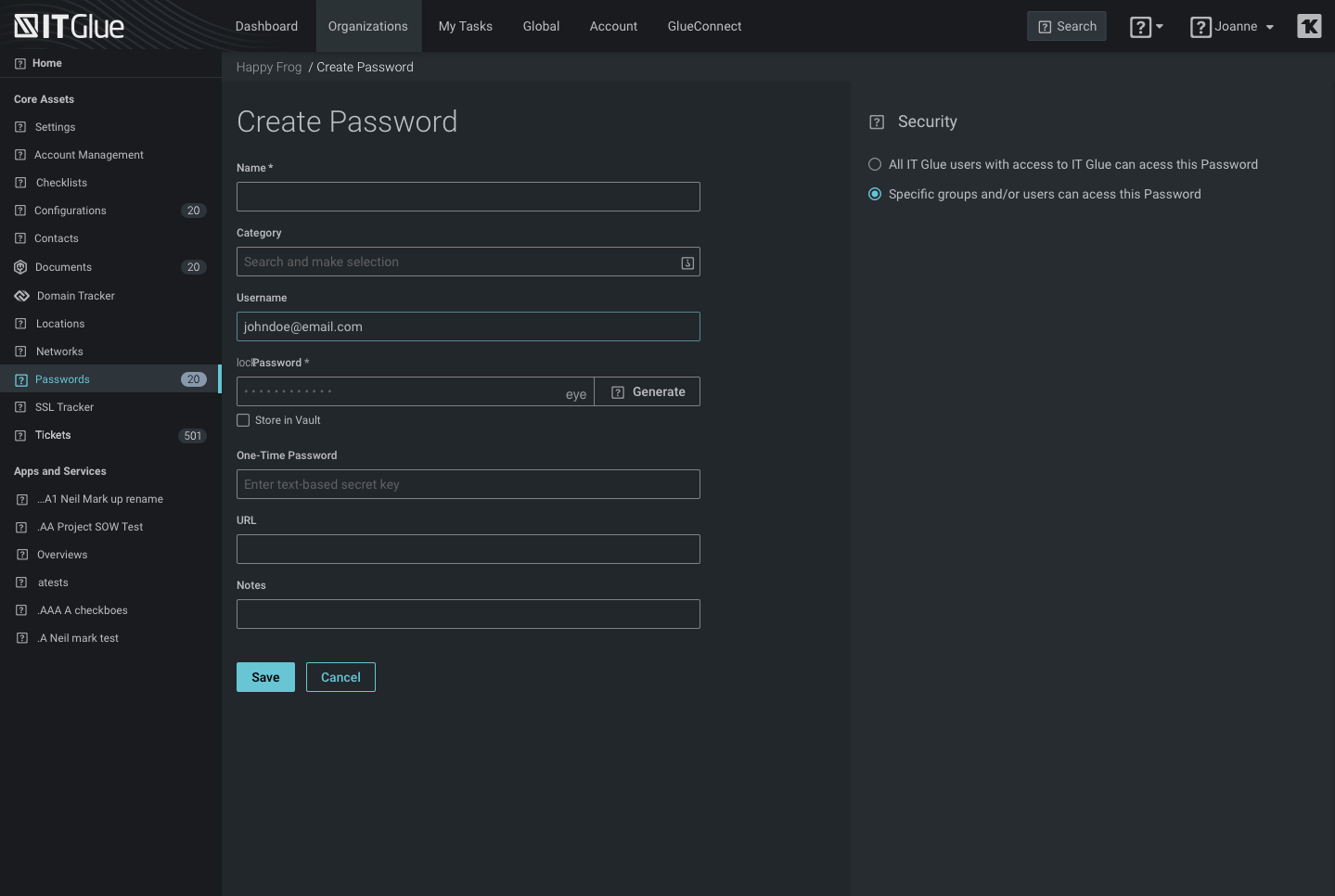Click the IT Glue logo
The image size is (1335, 896).
coord(70,26)
